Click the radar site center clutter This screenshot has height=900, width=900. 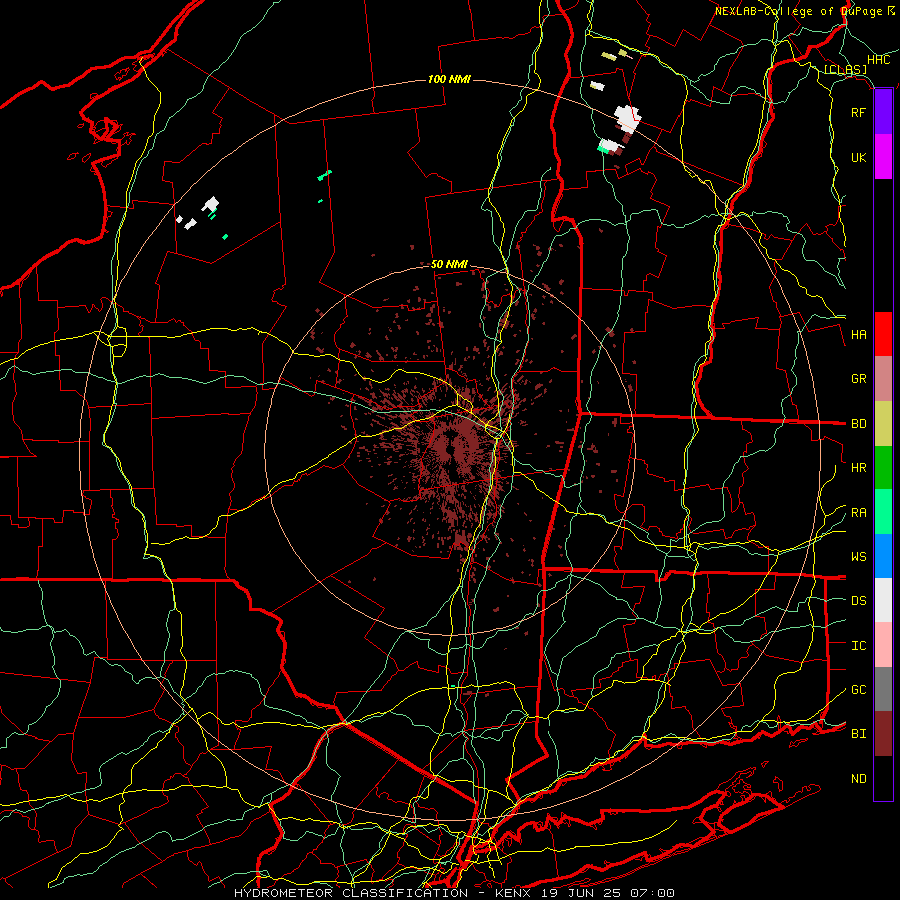(452, 451)
